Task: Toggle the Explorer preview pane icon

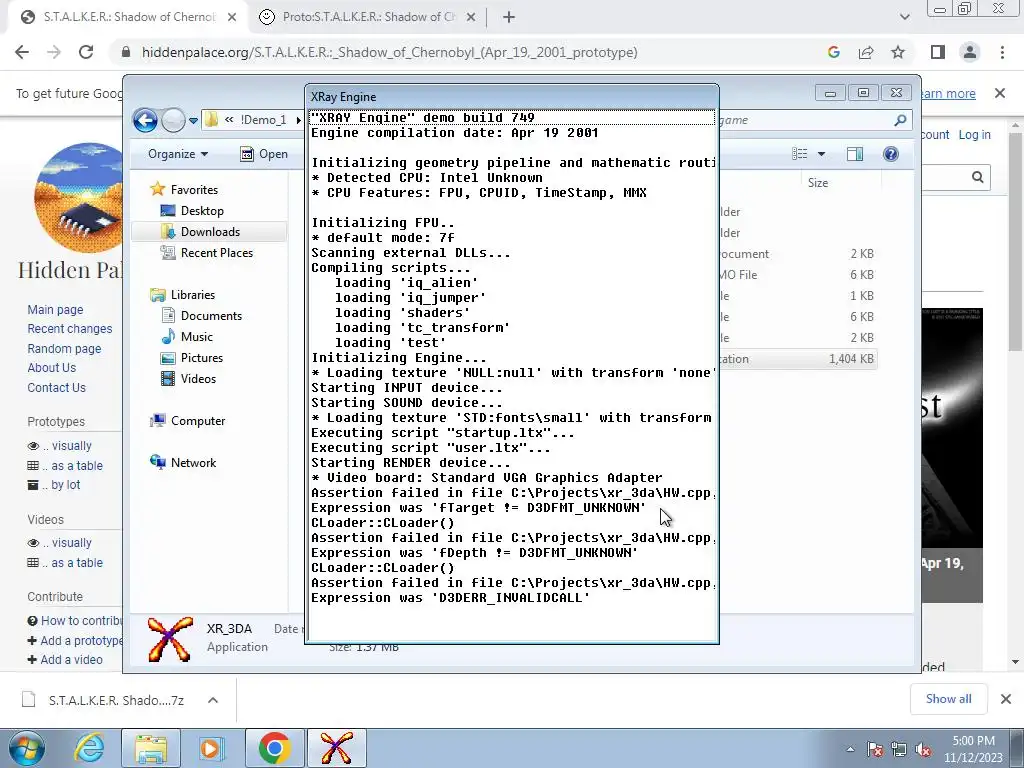Action: tap(855, 154)
